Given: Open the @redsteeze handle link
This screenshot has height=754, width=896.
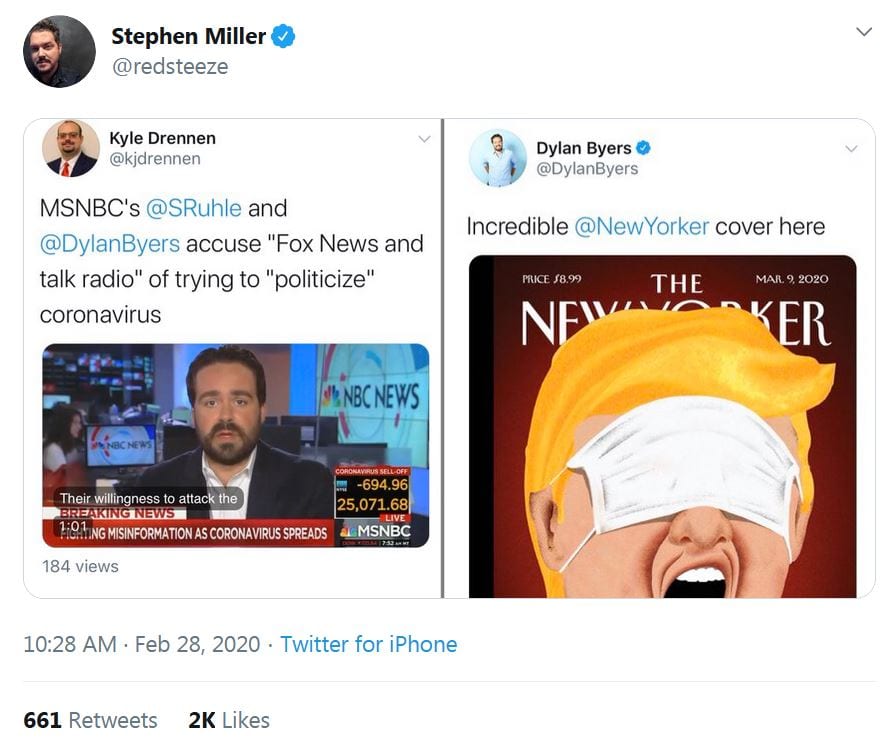Looking at the screenshot, I should pos(169,66).
